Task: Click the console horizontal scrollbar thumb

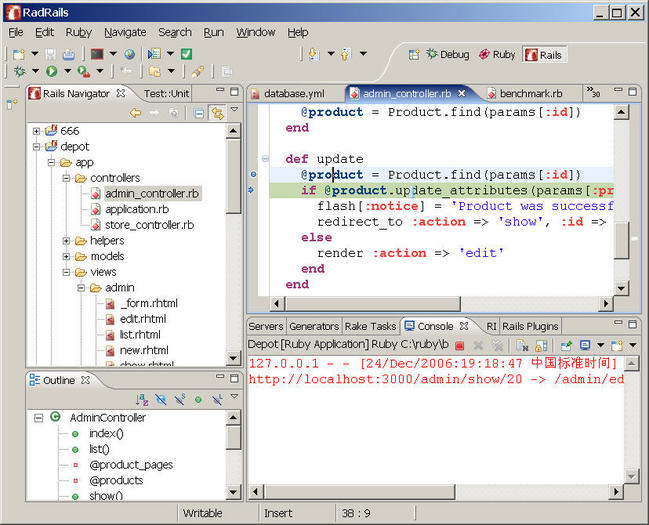Action: click(x=360, y=491)
